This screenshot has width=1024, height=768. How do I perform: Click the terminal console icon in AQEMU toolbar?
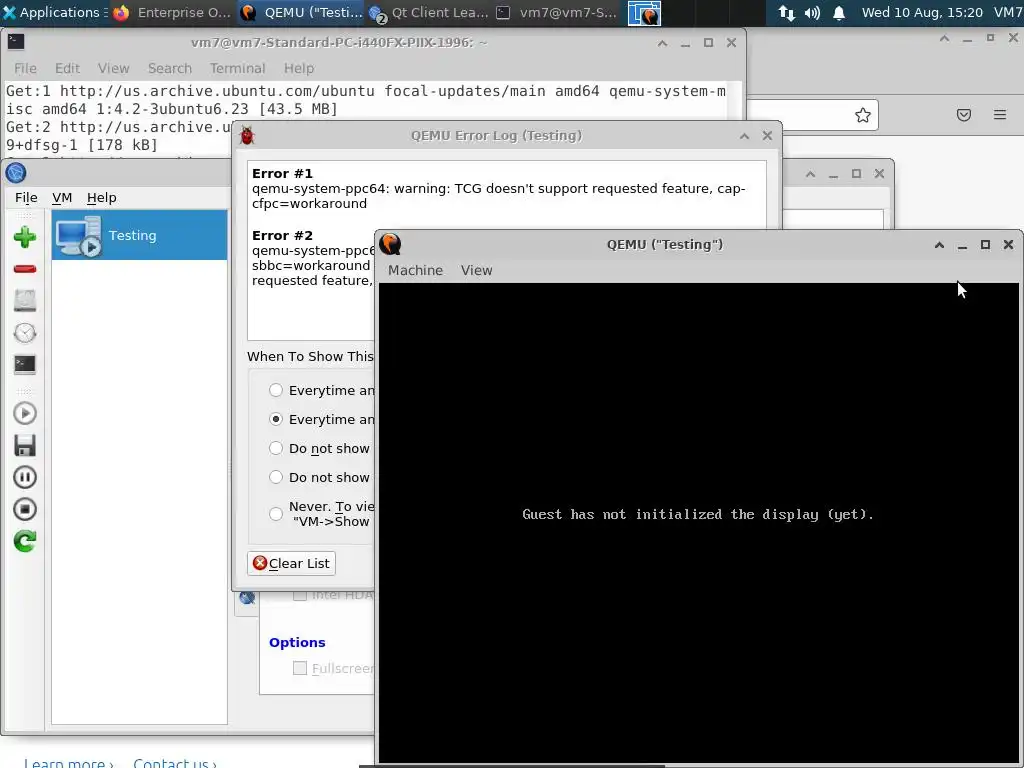(x=25, y=364)
